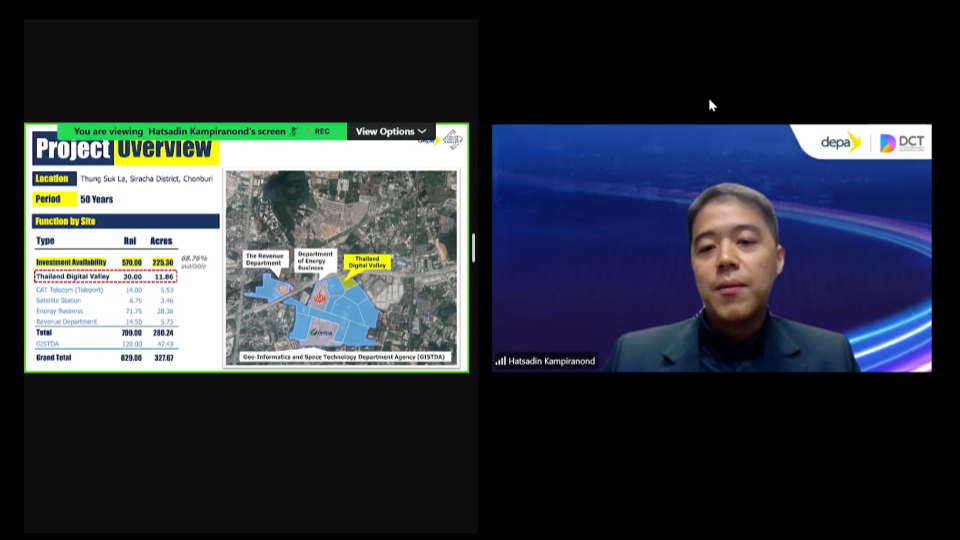Image resolution: width=960 pixels, height=540 pixels.
Task: Click the 11.86 value in the dashed row
Action: [x=164, y=277]
